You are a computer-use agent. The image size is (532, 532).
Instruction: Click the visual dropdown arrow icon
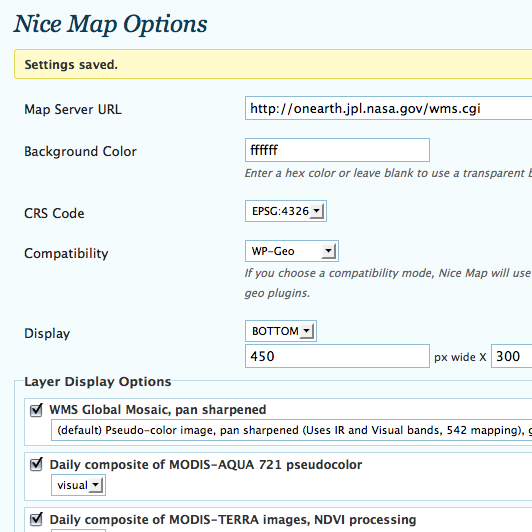tap(96, 485)
